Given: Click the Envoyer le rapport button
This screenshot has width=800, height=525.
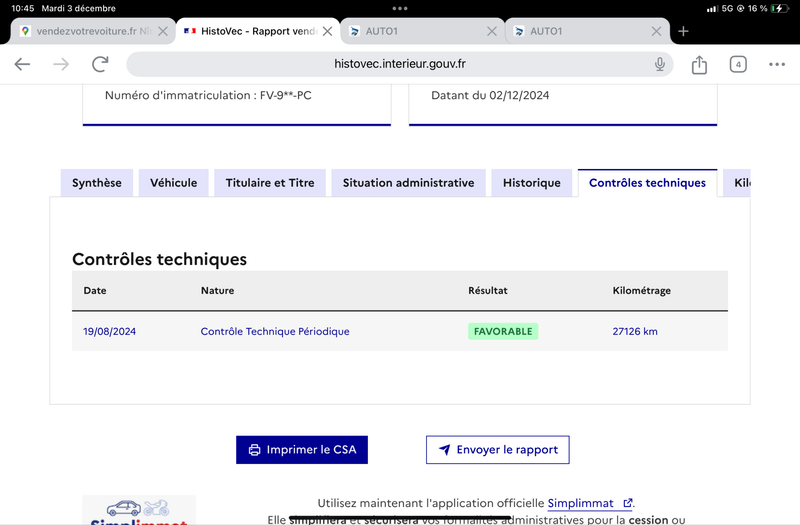Looking at the screenshot, I should [x=497, y=449].
